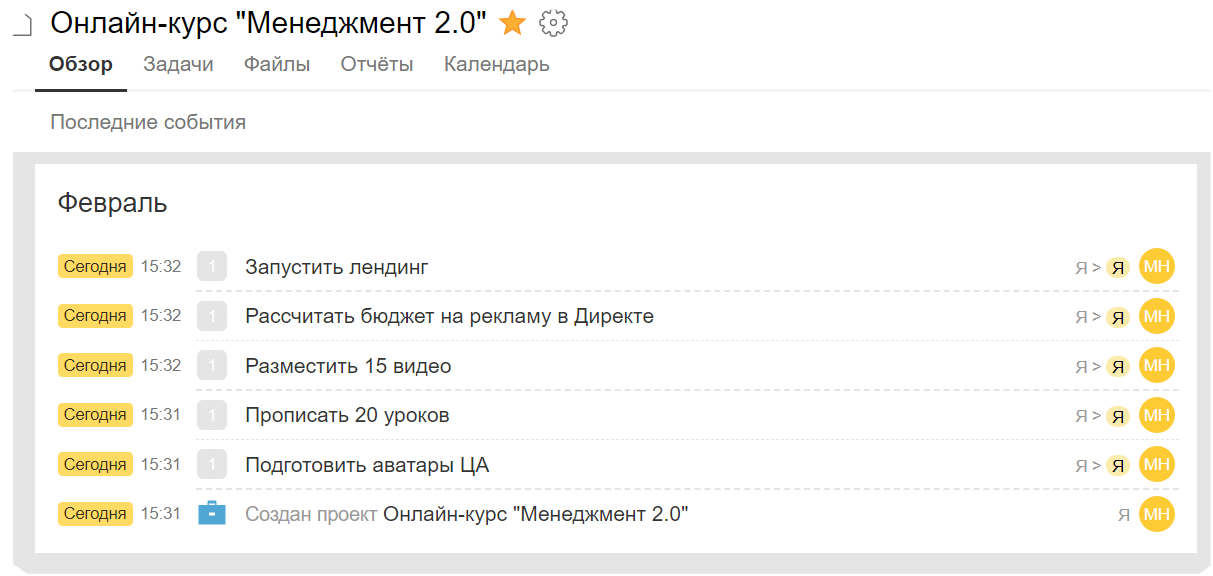The height and width of the screenshot is (576, 1213).
Task: Click the Последние события heading
Action: coord(148,122)
